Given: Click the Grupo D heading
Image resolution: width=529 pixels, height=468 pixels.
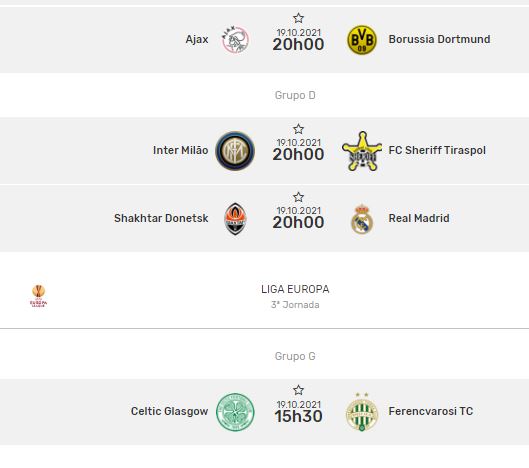Looking at the screenshot, I should (295, 95).
